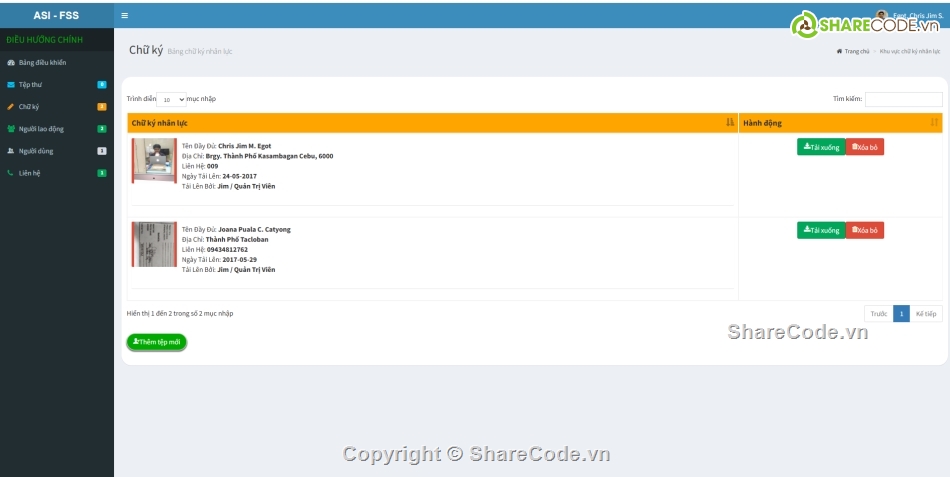The height and width of the screenshot is (477, 950).
Task: Download Joana Puala C. Catyong signature
Action: 821,230
